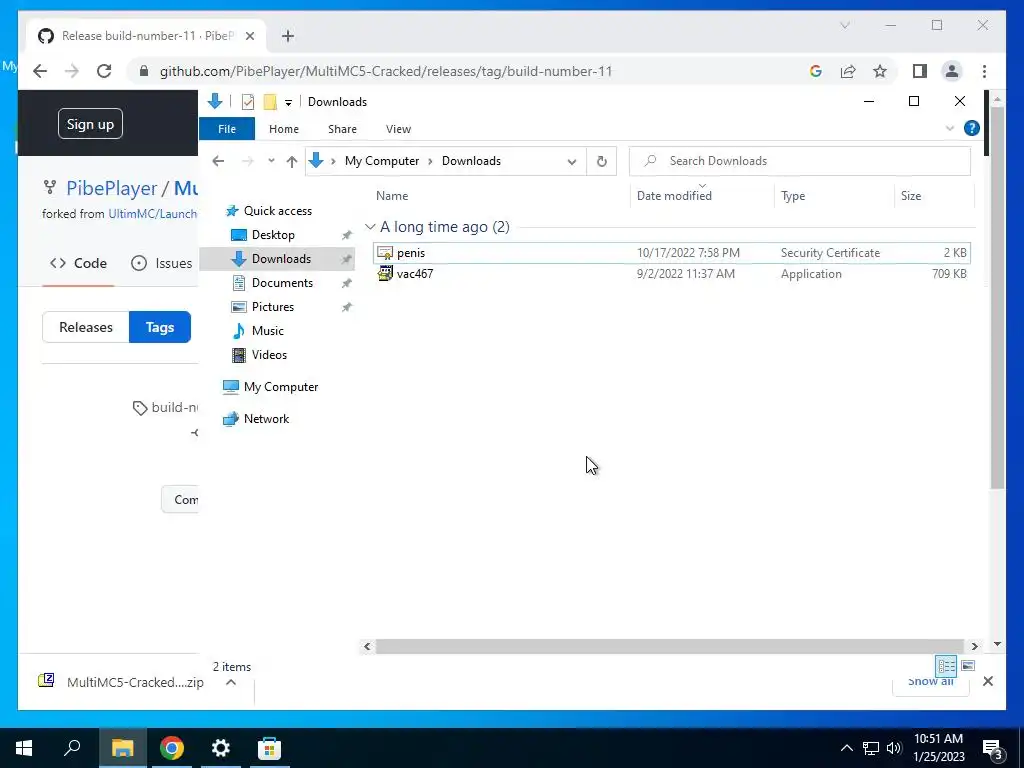Refresh the Downloads folder view
The image size is (1024, 768).
coord(601,161)
